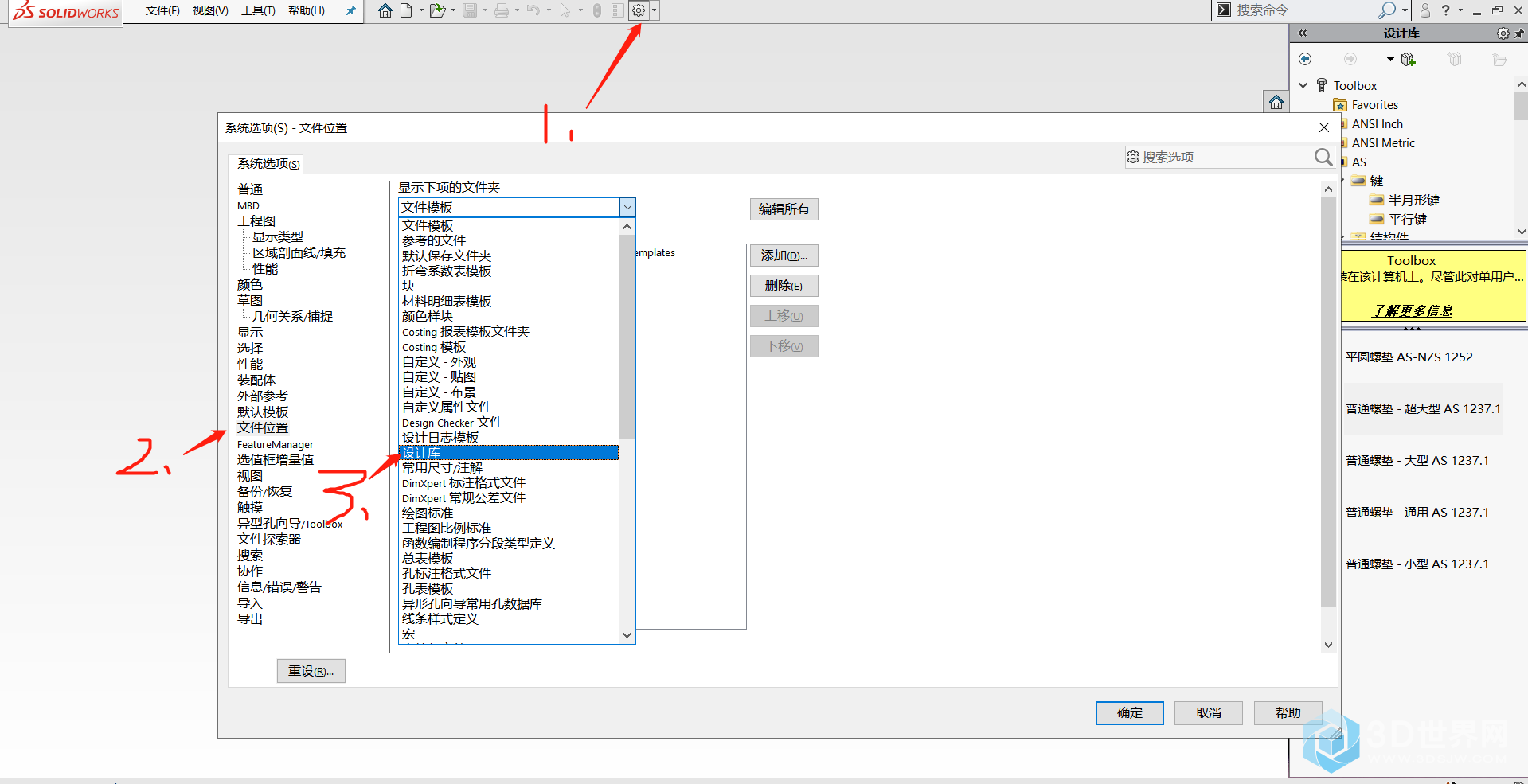The width and height of the screenshot is (1528, 784).
Task: Open the Save dropdown arrow
Action: [485, 10]
